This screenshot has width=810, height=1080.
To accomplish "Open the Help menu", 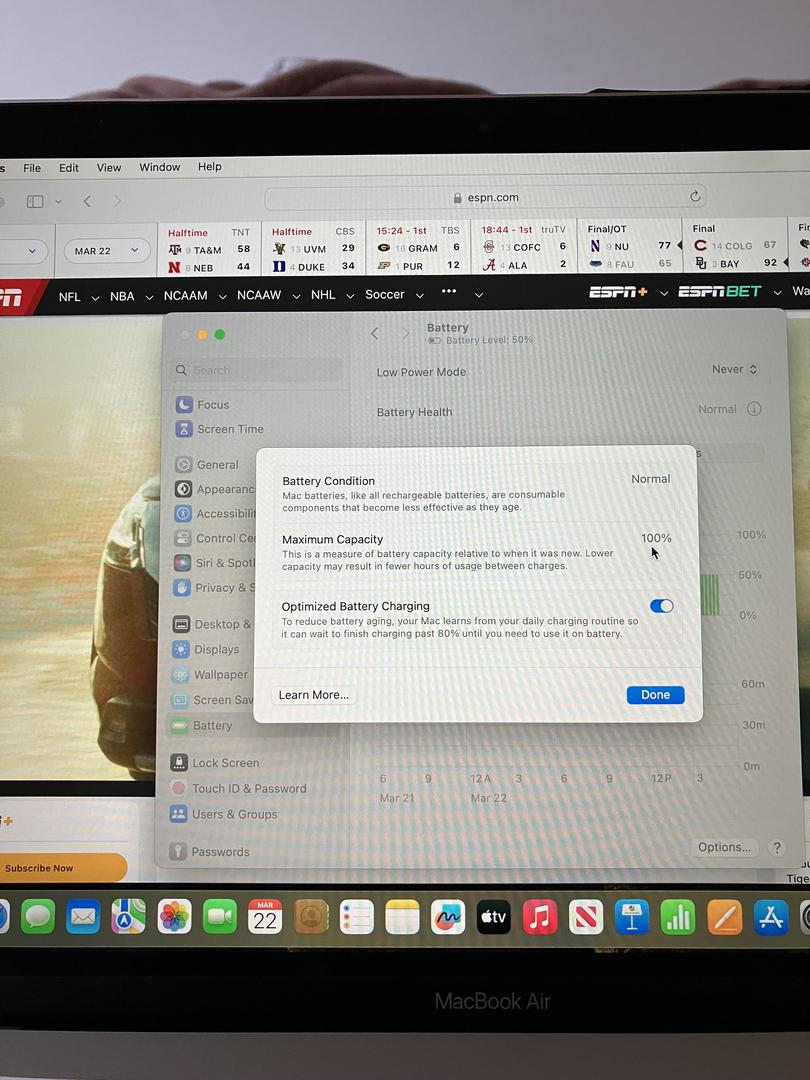I will (209, 166).
